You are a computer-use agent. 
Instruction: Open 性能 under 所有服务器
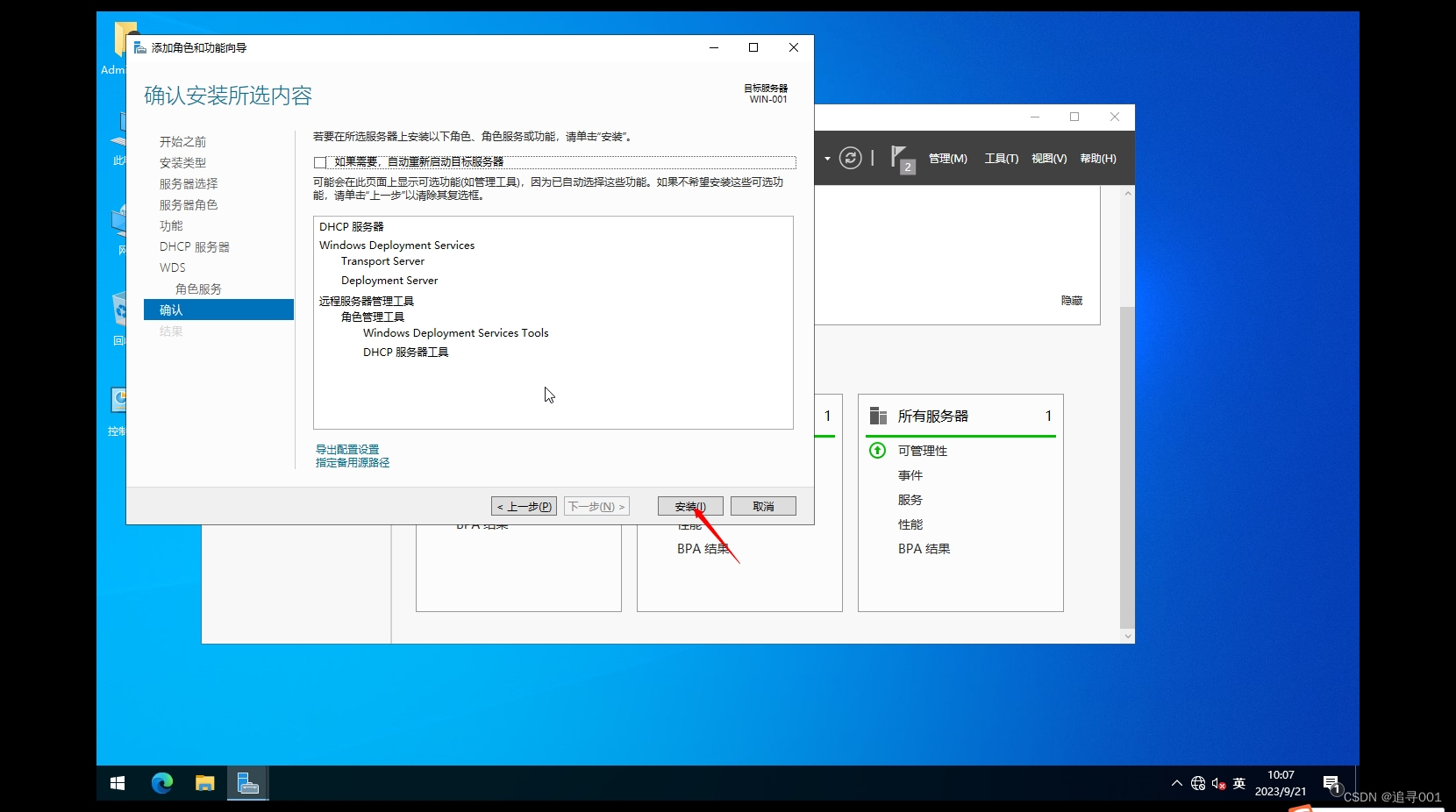pyautogui.click(x=910, y=524)
